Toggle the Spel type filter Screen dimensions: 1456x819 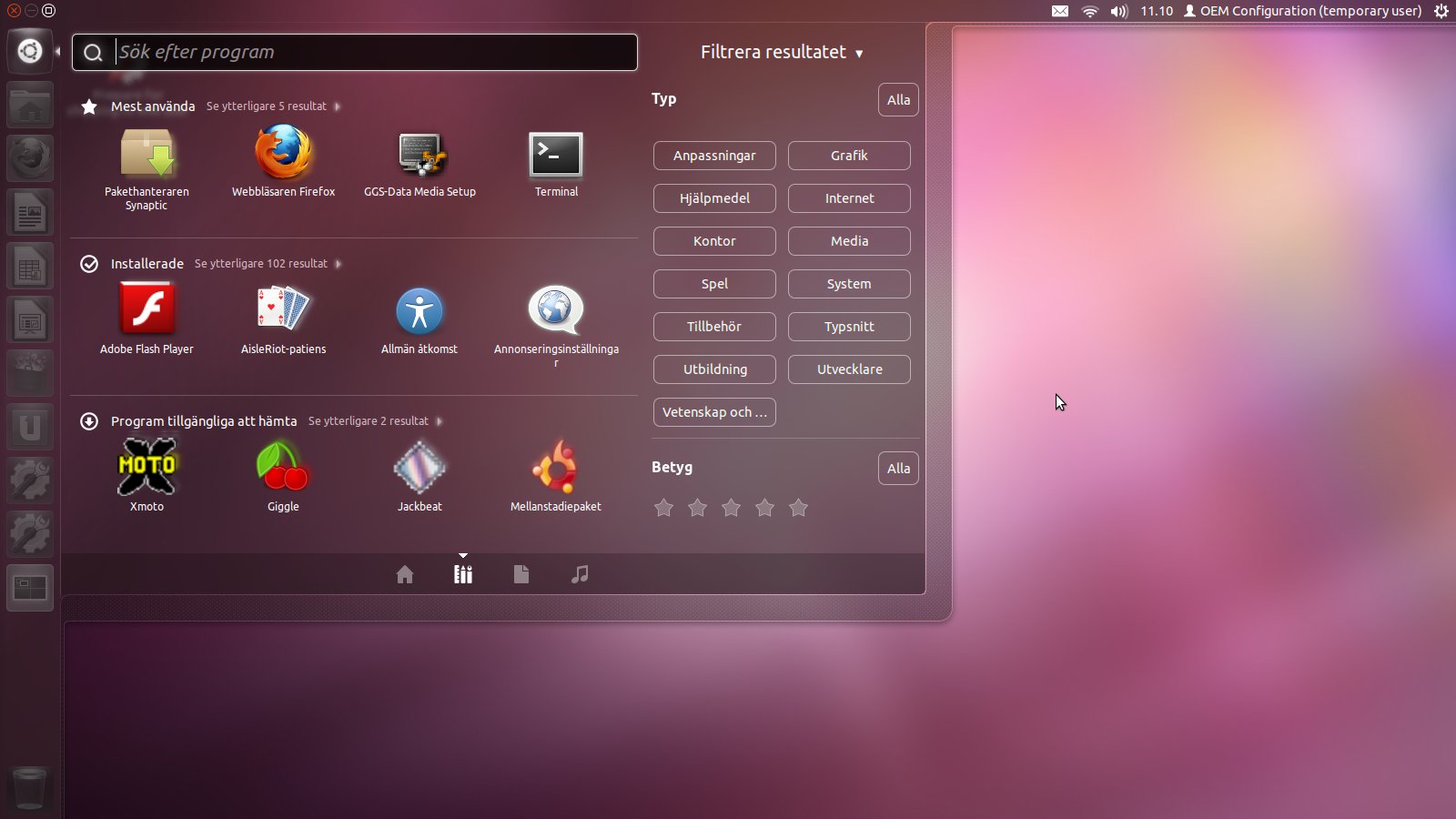(x=714, y=284)
